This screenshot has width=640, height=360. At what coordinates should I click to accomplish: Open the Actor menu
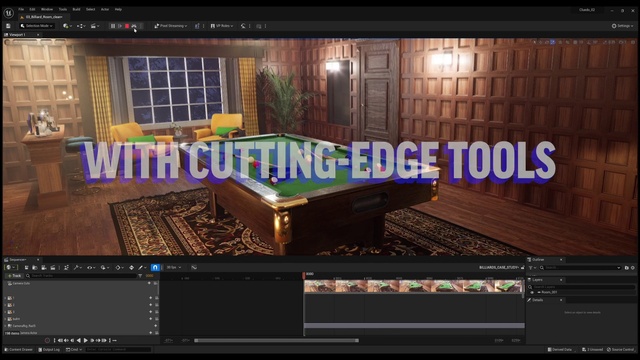click(105, 9)
